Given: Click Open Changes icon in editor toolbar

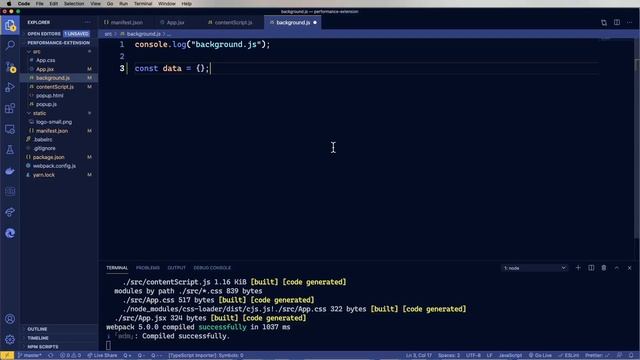Looking at the screenshot, I should 604,22.
